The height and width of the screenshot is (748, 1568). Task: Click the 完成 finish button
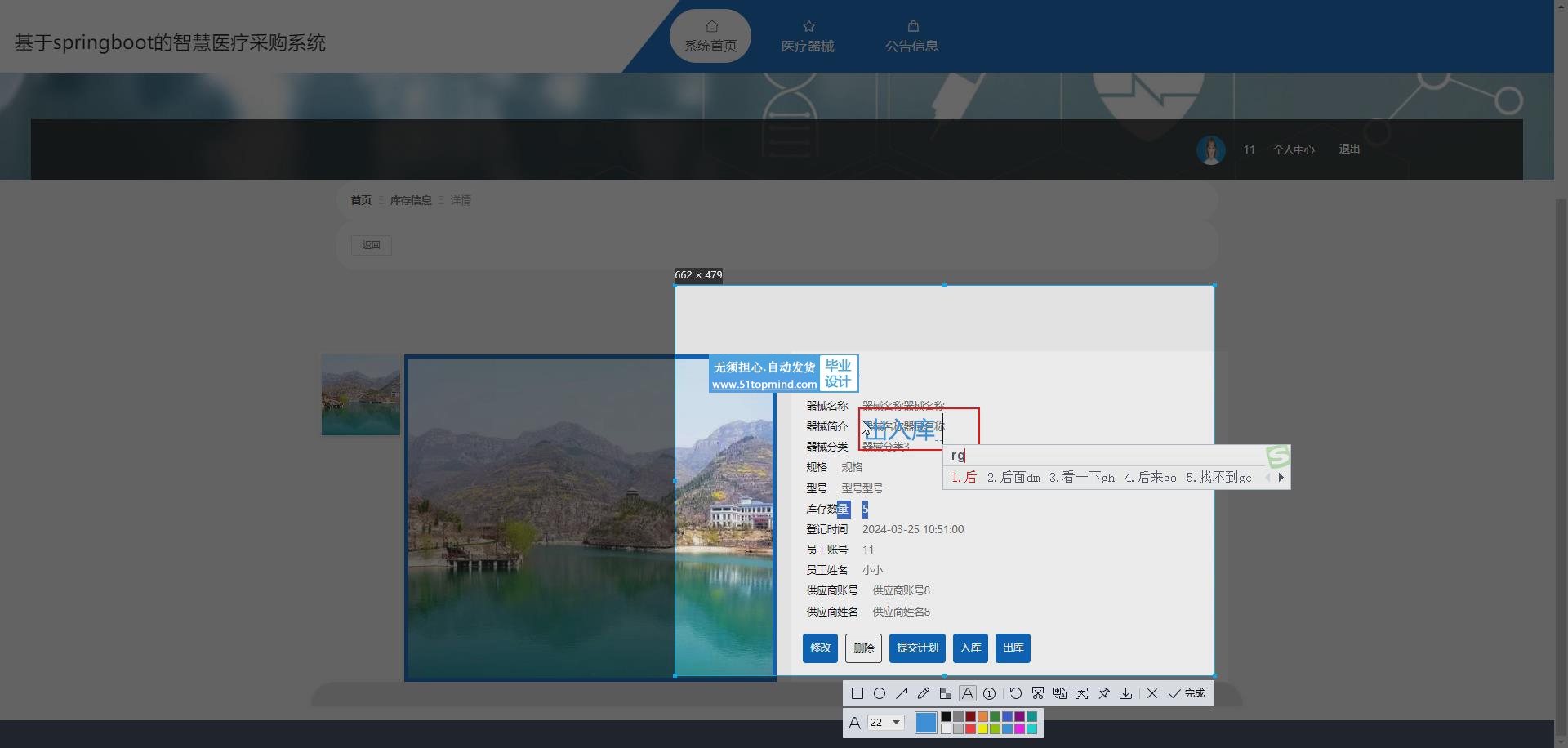1187,693
